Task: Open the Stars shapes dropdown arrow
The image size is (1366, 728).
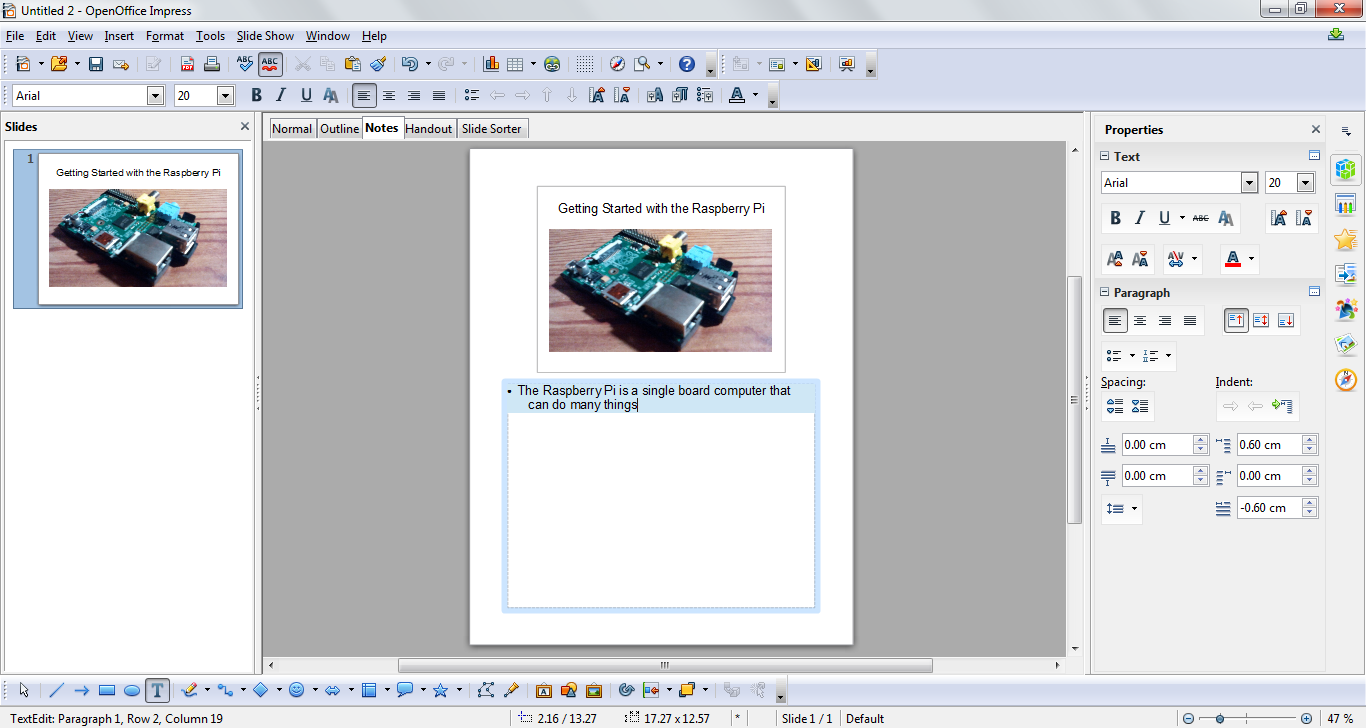Action: coord(460,690)
